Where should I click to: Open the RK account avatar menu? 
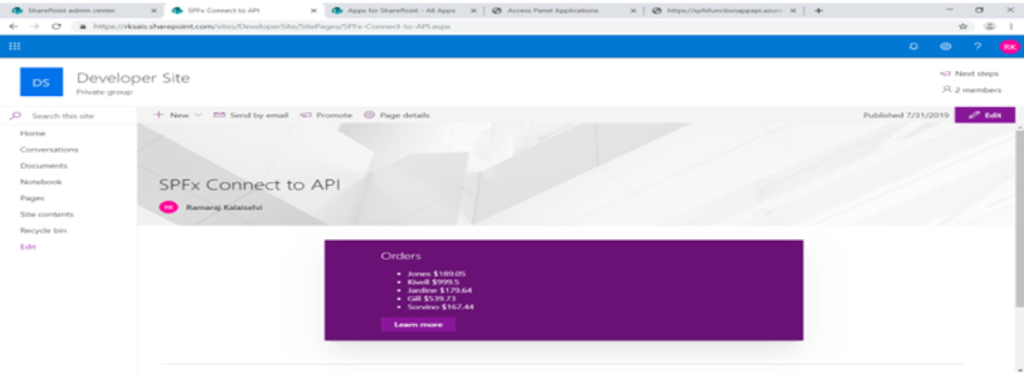[x=1009, y=46]
